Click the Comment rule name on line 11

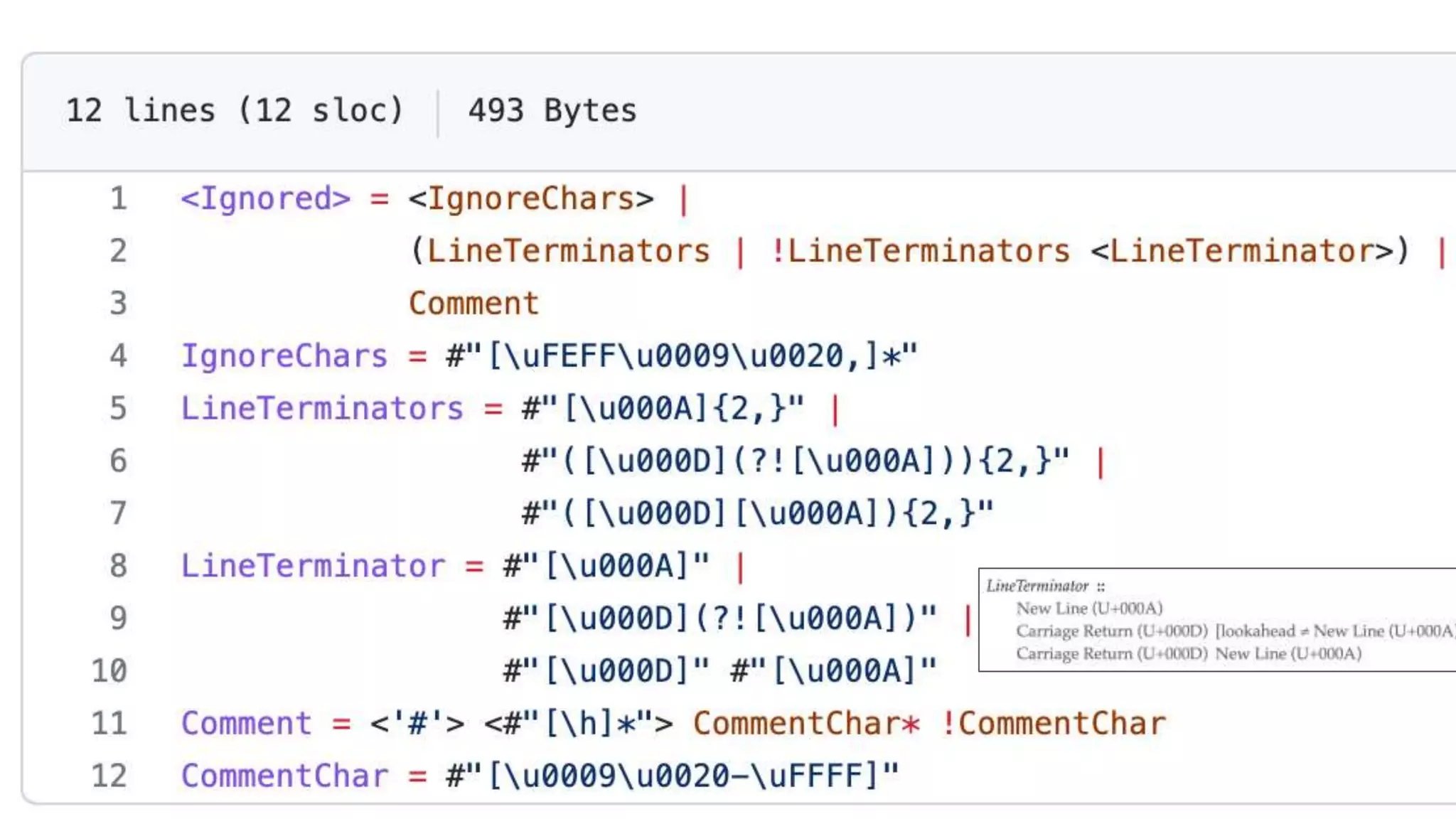click(246, 724)
